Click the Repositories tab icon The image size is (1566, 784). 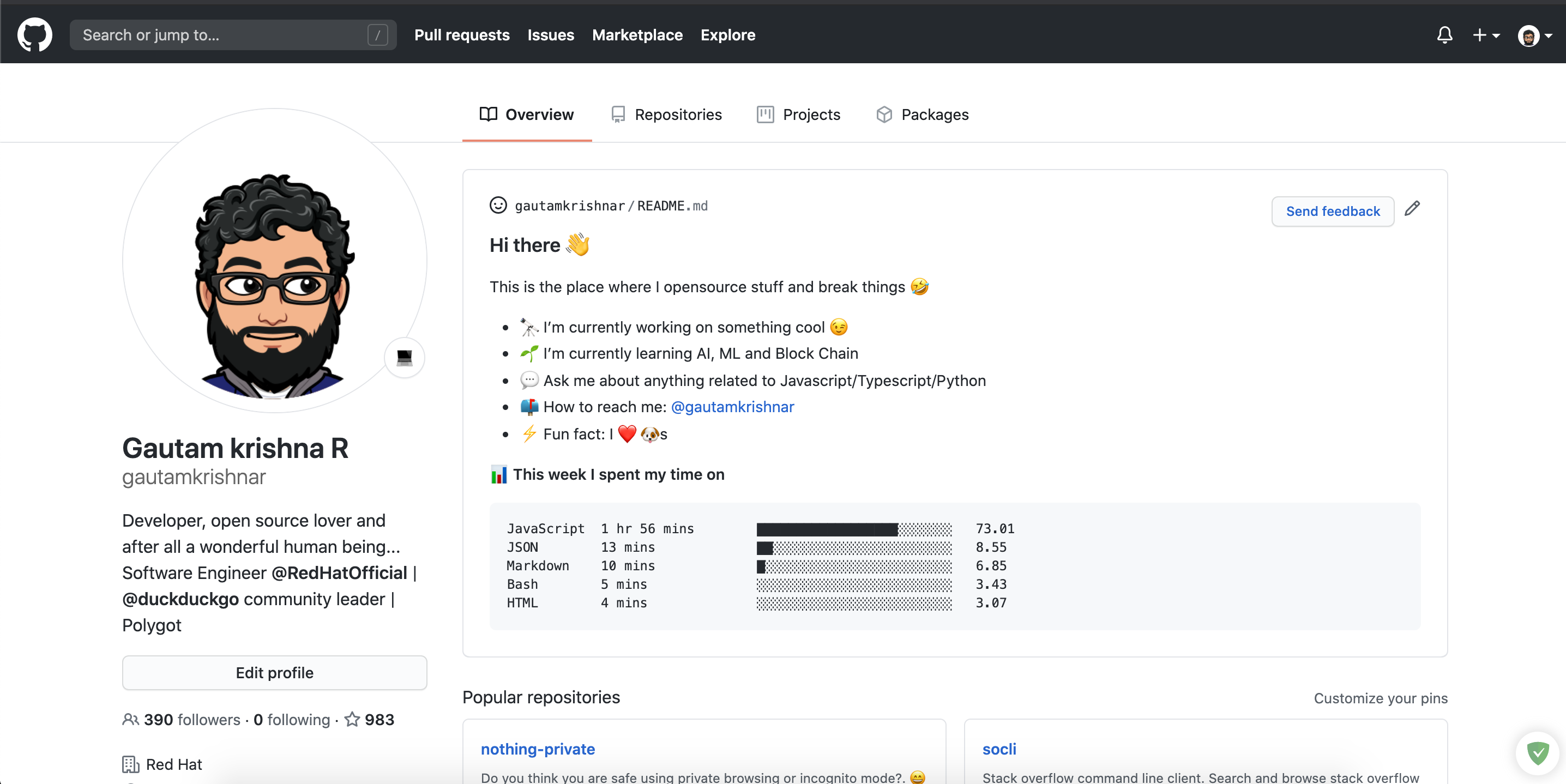tap(618, 113)
